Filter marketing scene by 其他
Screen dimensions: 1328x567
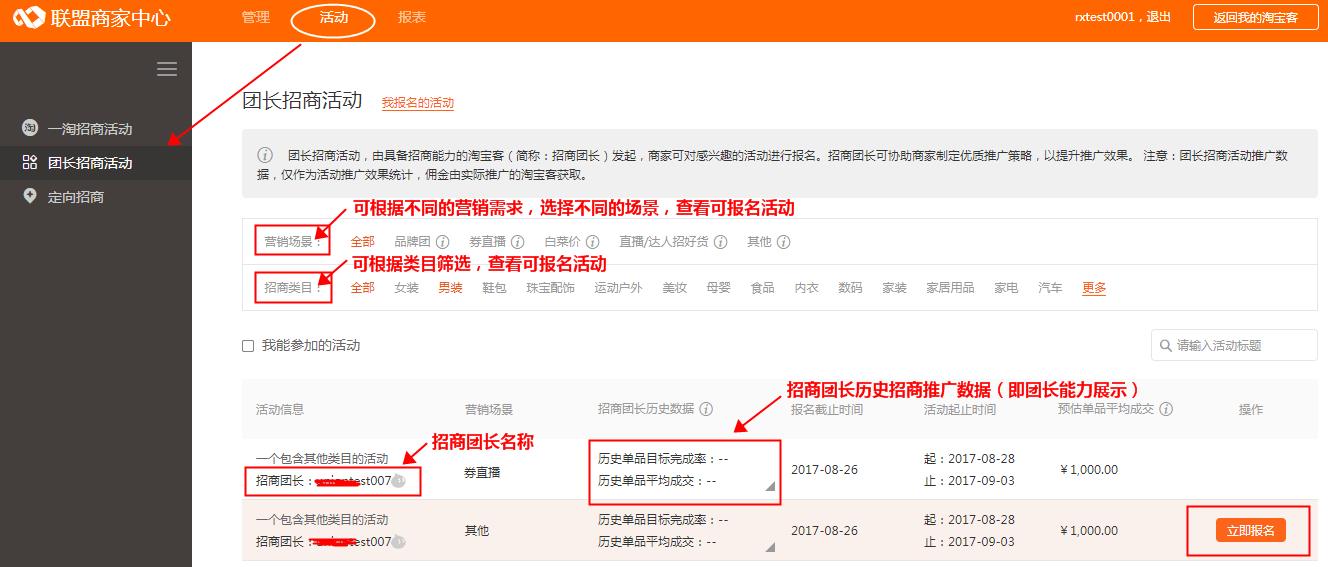[759, 242]
